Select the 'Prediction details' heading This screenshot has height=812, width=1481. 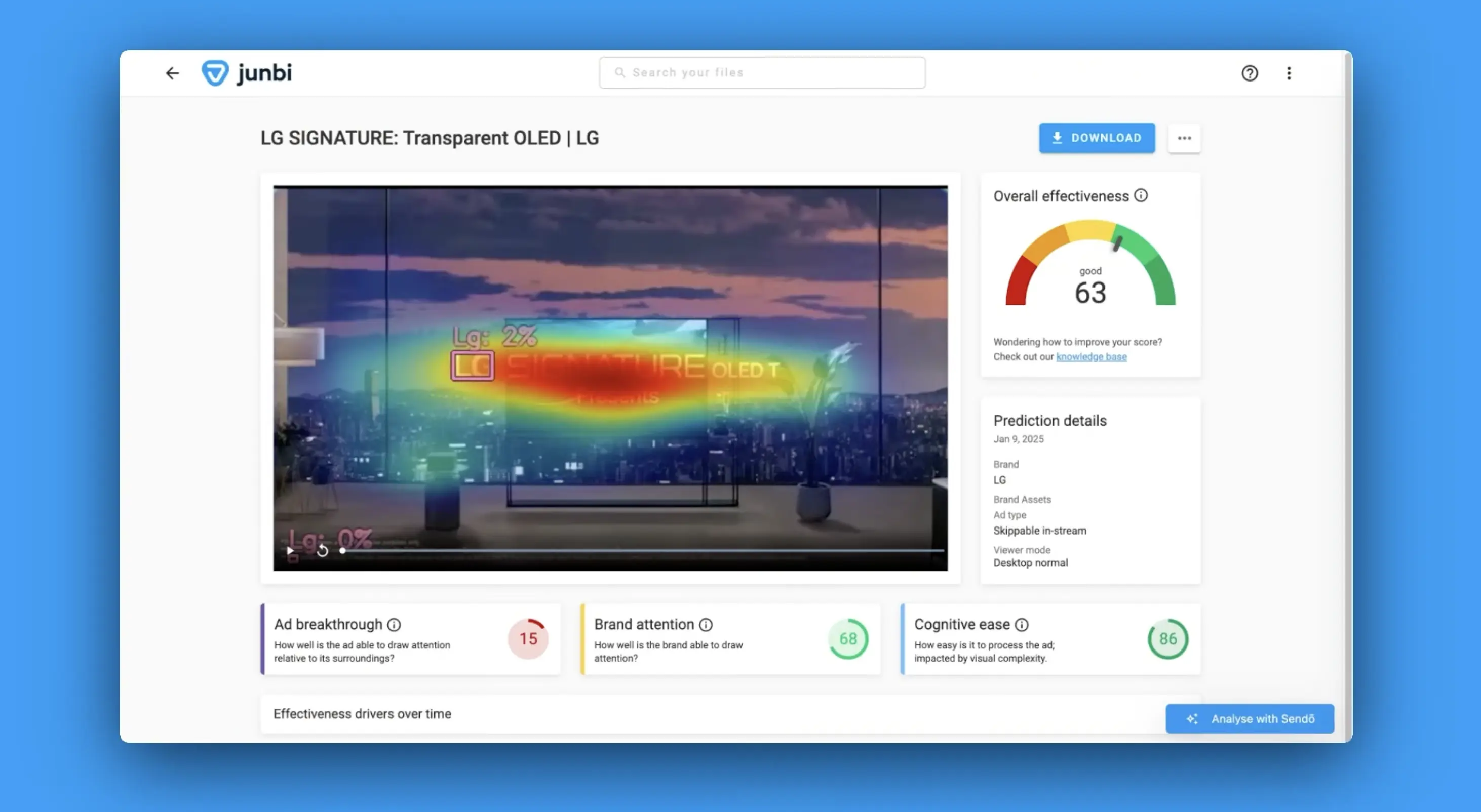point(1050,420)
